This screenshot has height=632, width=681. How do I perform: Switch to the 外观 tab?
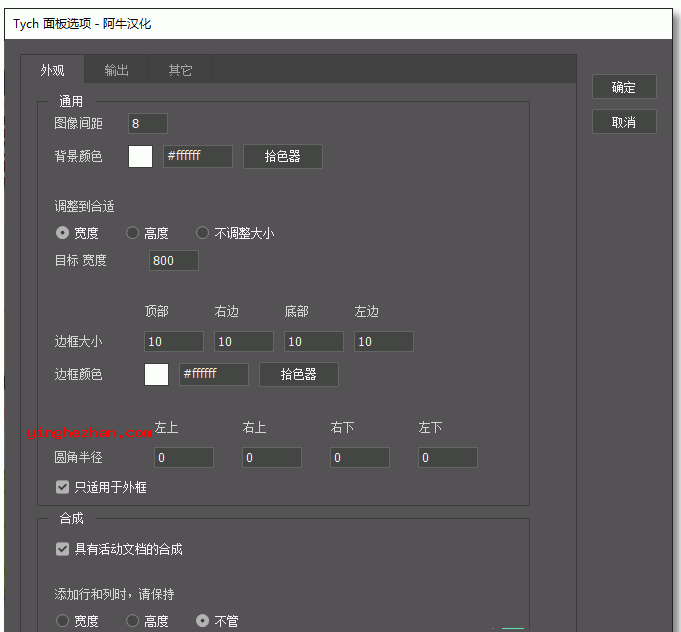[x=53, y=70]
